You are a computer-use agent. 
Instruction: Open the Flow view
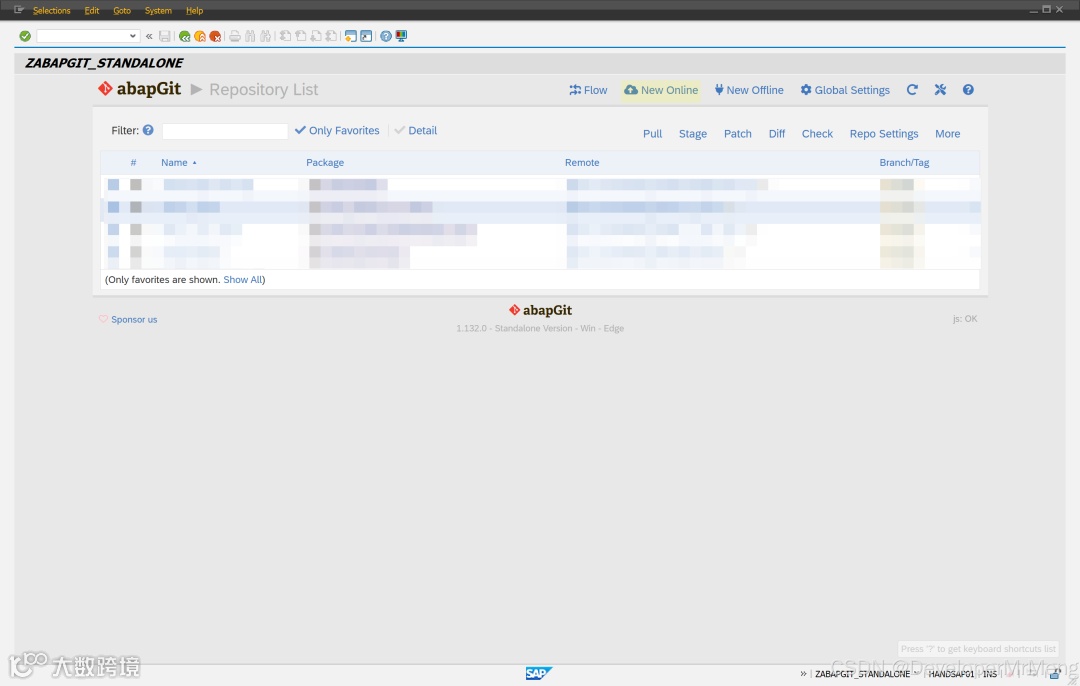[588, 90]
